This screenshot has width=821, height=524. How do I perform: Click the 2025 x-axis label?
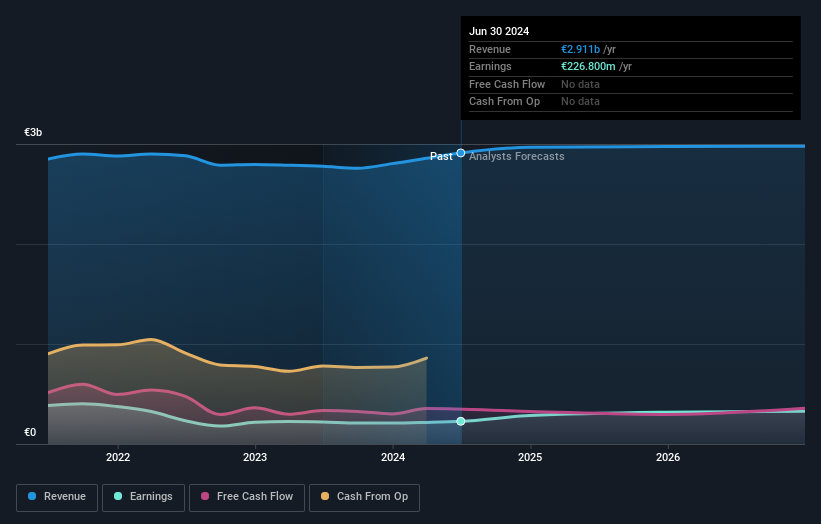pyautogui.click(x=530, y=457)
